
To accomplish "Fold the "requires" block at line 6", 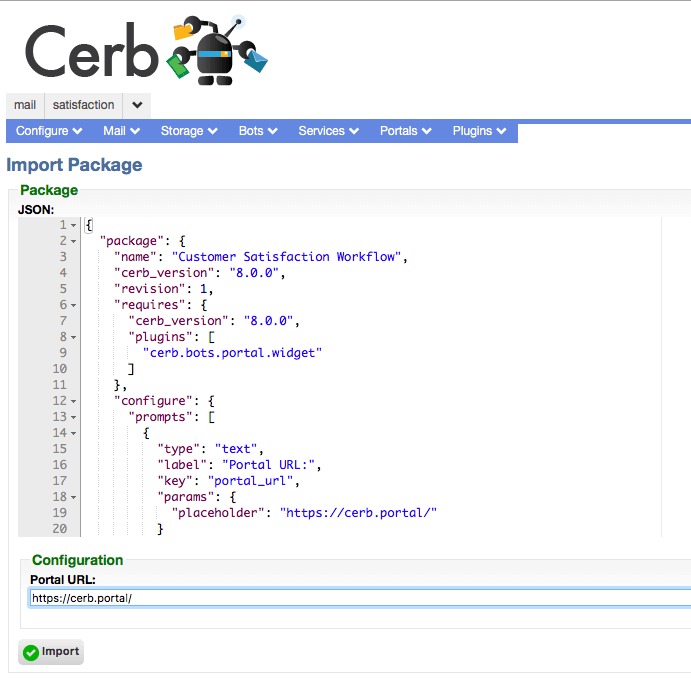I will point(74,305).
